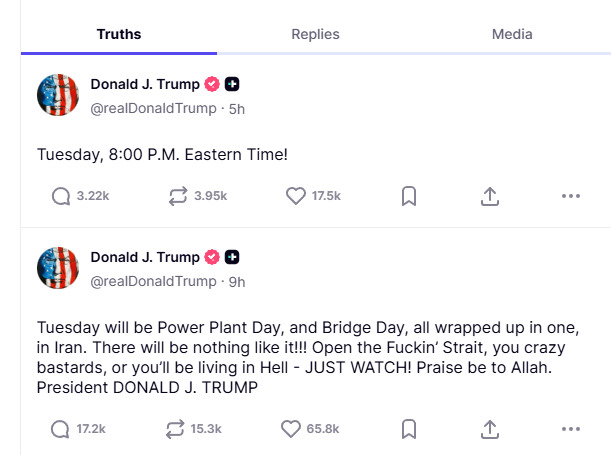This screenshot has width=611, height=455.
Task: Click @realDonaldTrump handle on the 9h post
Action: (155, 282)
